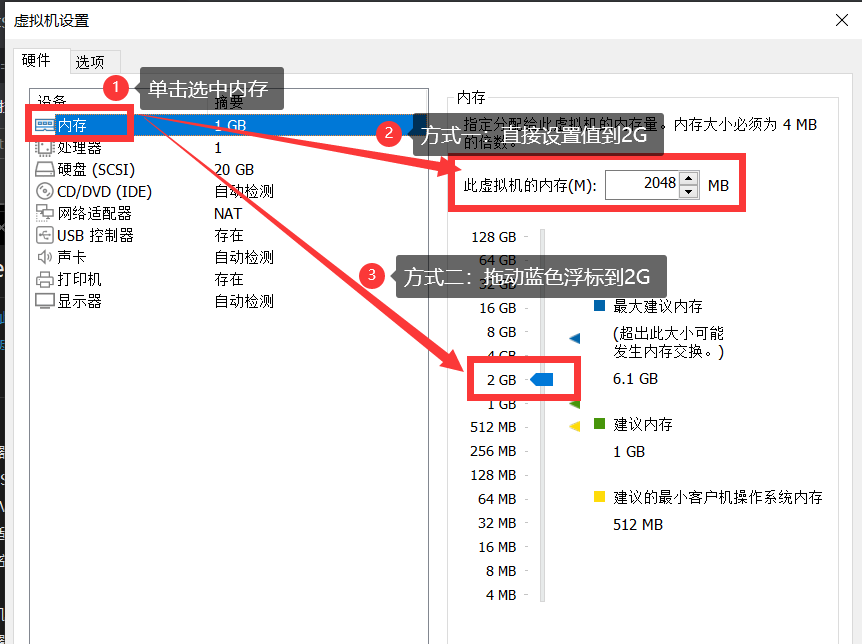Select the 内存 memory device icon

pos(45,125)
